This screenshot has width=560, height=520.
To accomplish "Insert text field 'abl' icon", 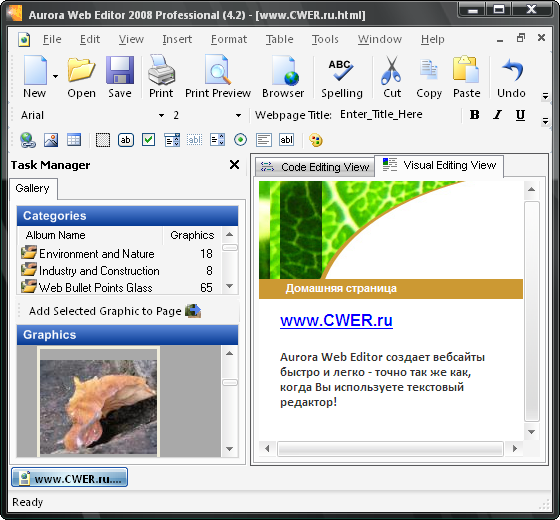I will [286, 140].
